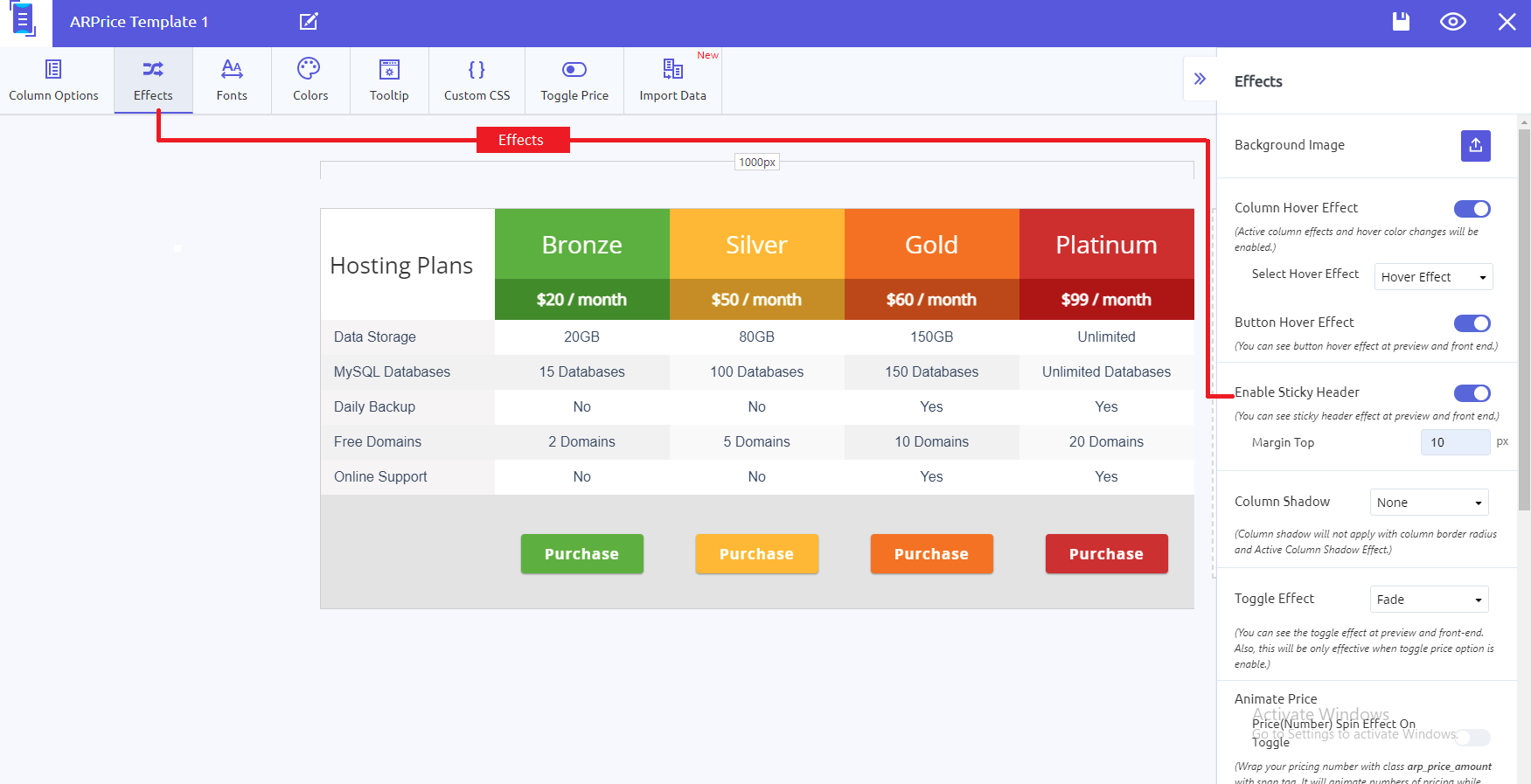
Task: Click the $60 / month price
Action: 932,300
